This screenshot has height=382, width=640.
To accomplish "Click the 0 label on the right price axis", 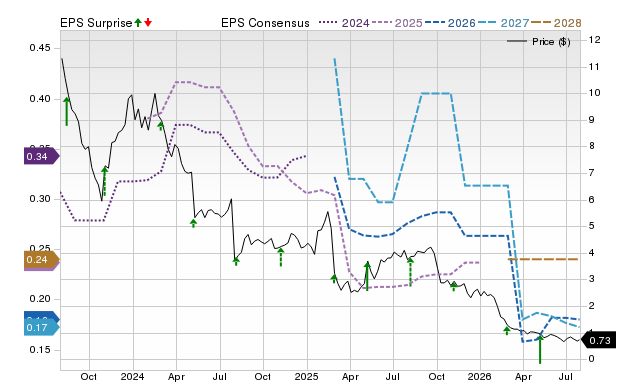I will [x=592, y=359].
